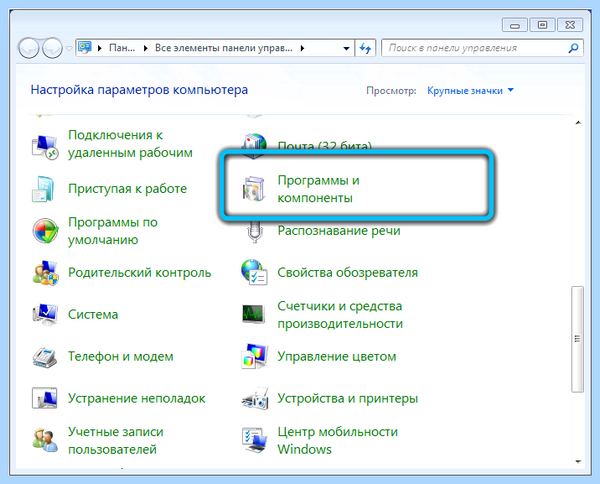Open the Devices and Printers icon

pos(255,398)
